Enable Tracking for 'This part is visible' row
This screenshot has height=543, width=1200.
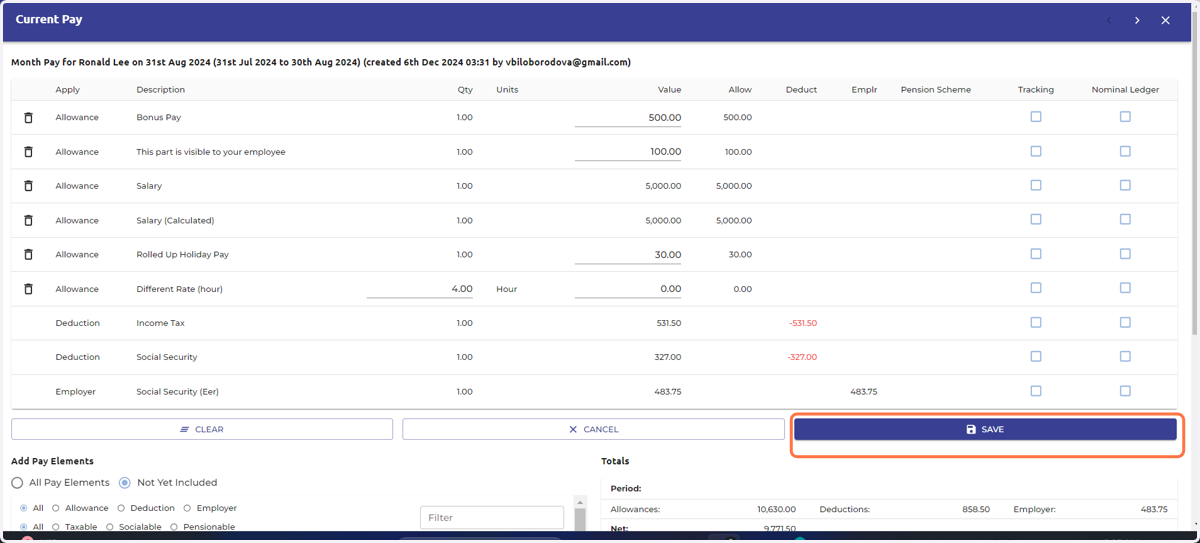click(1036, 151)
